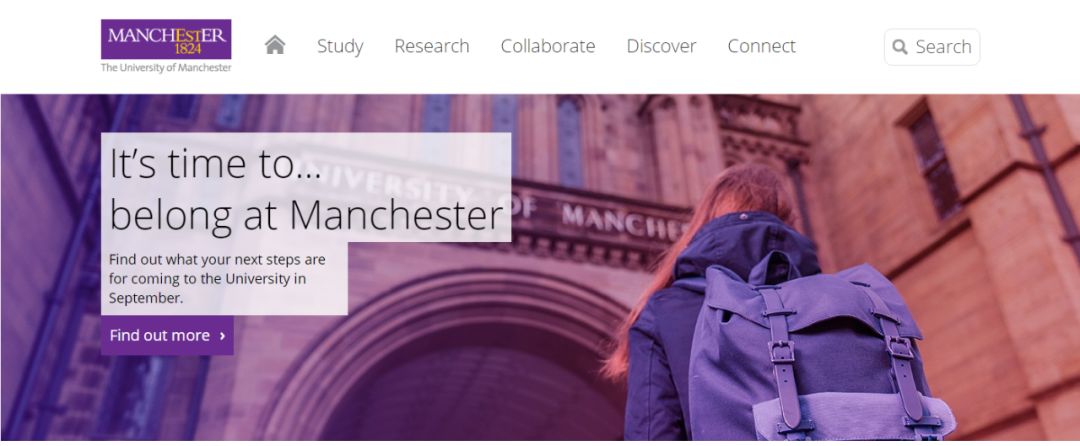This screenshot has width=1080, height=446.
Task: Click the magnifying glass search icon
Action: point(900,47)
